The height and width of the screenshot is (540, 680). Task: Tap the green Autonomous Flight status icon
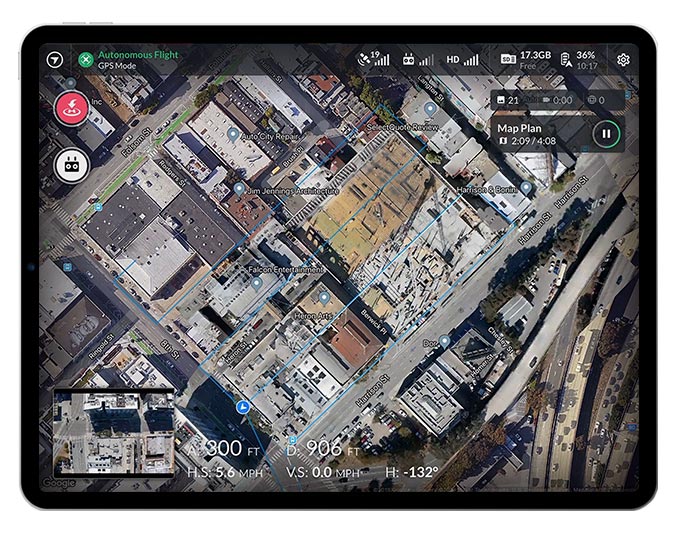86,59
